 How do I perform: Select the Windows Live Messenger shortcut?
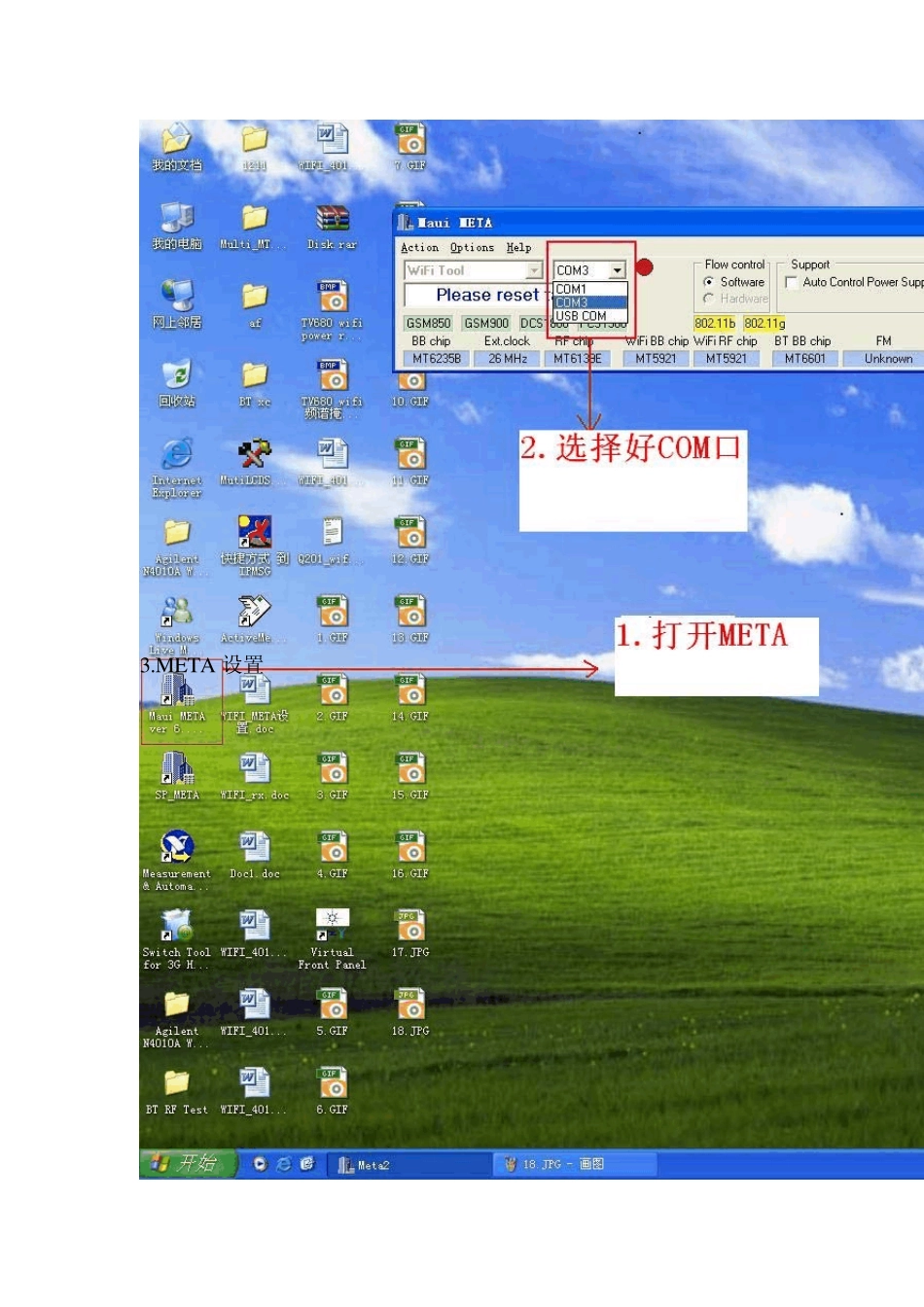(177, 625)
